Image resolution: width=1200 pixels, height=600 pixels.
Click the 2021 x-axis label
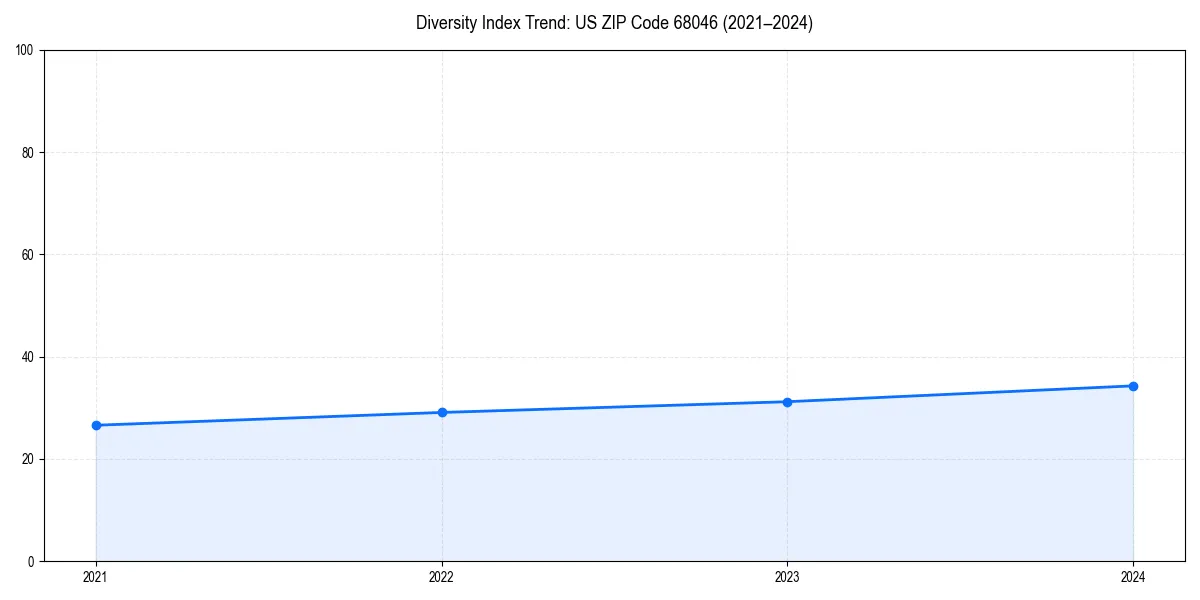pyautogui.click(x=95, y=577)
